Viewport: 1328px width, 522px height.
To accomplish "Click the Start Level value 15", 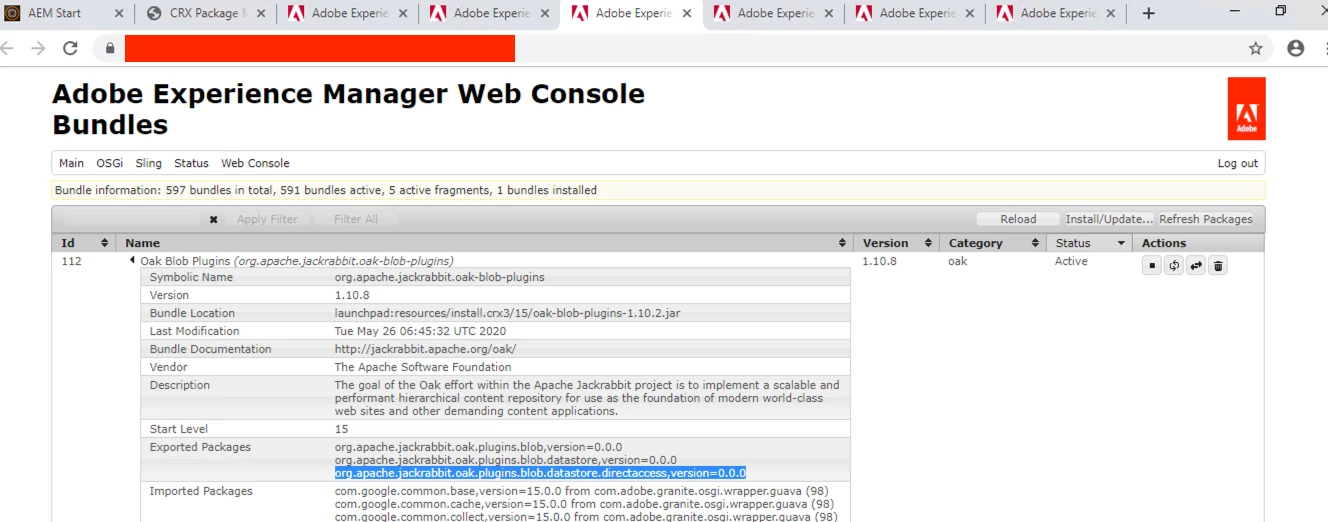I will point(341,429).
